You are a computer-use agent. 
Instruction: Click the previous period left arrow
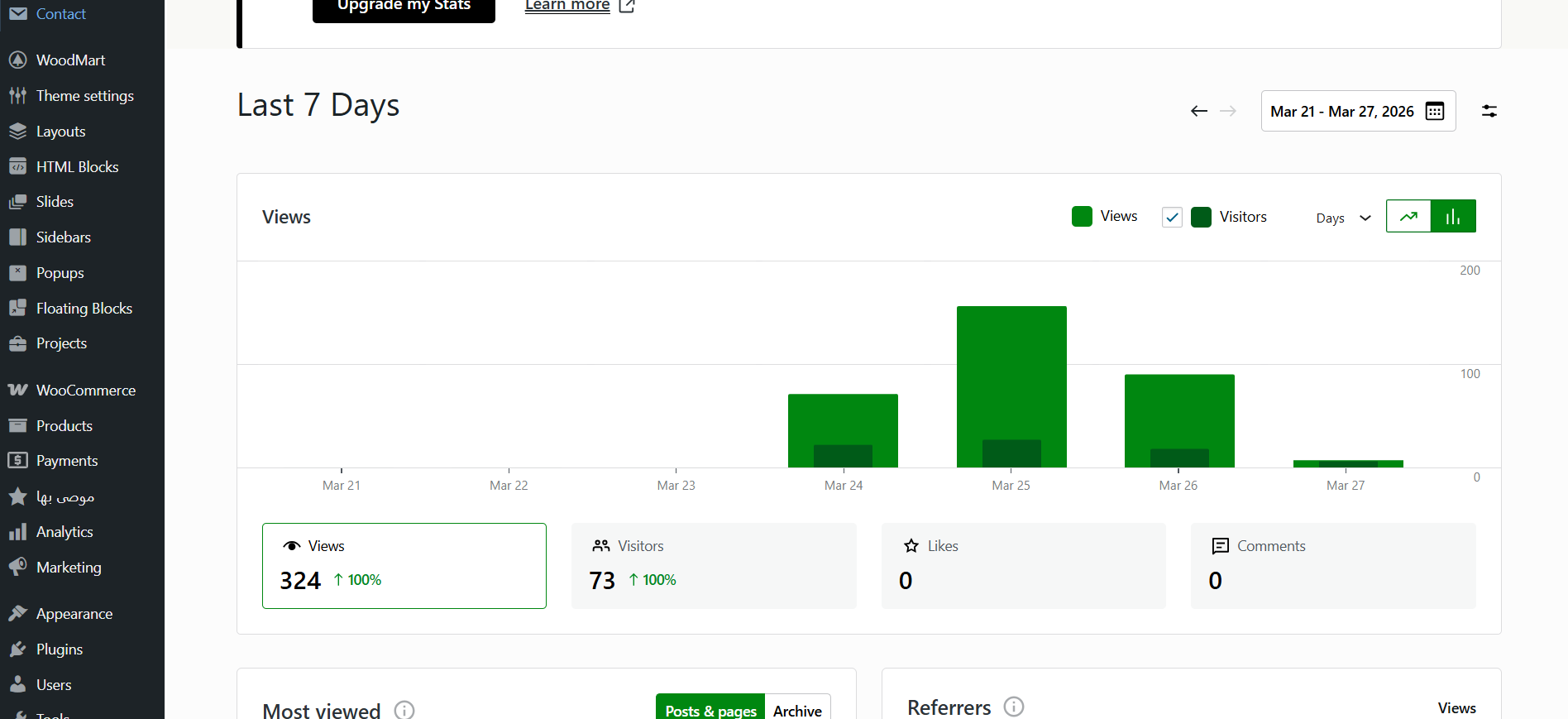[x=1198, y=111]
